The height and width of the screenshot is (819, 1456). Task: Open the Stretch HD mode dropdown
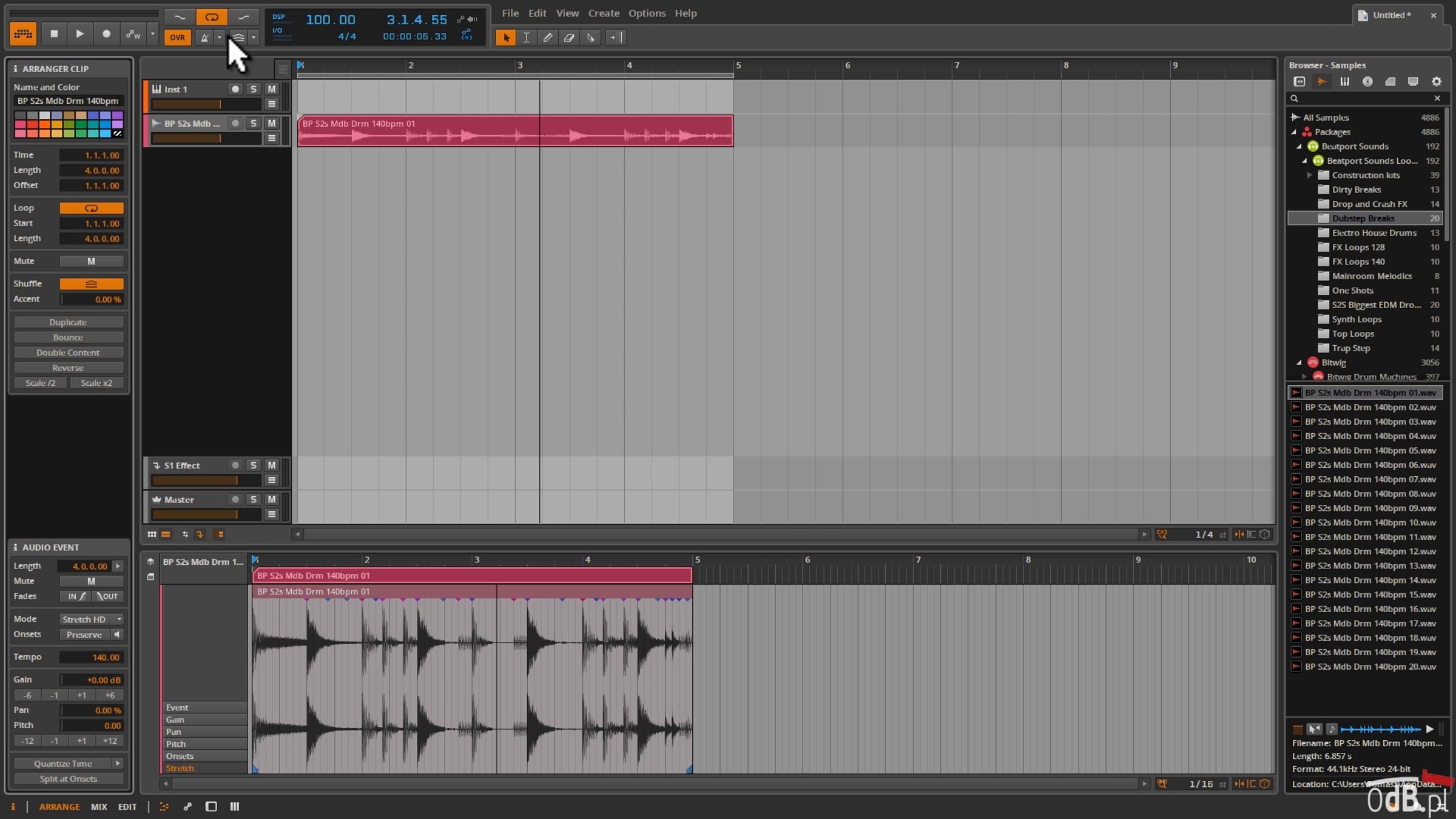coord(92,619)
